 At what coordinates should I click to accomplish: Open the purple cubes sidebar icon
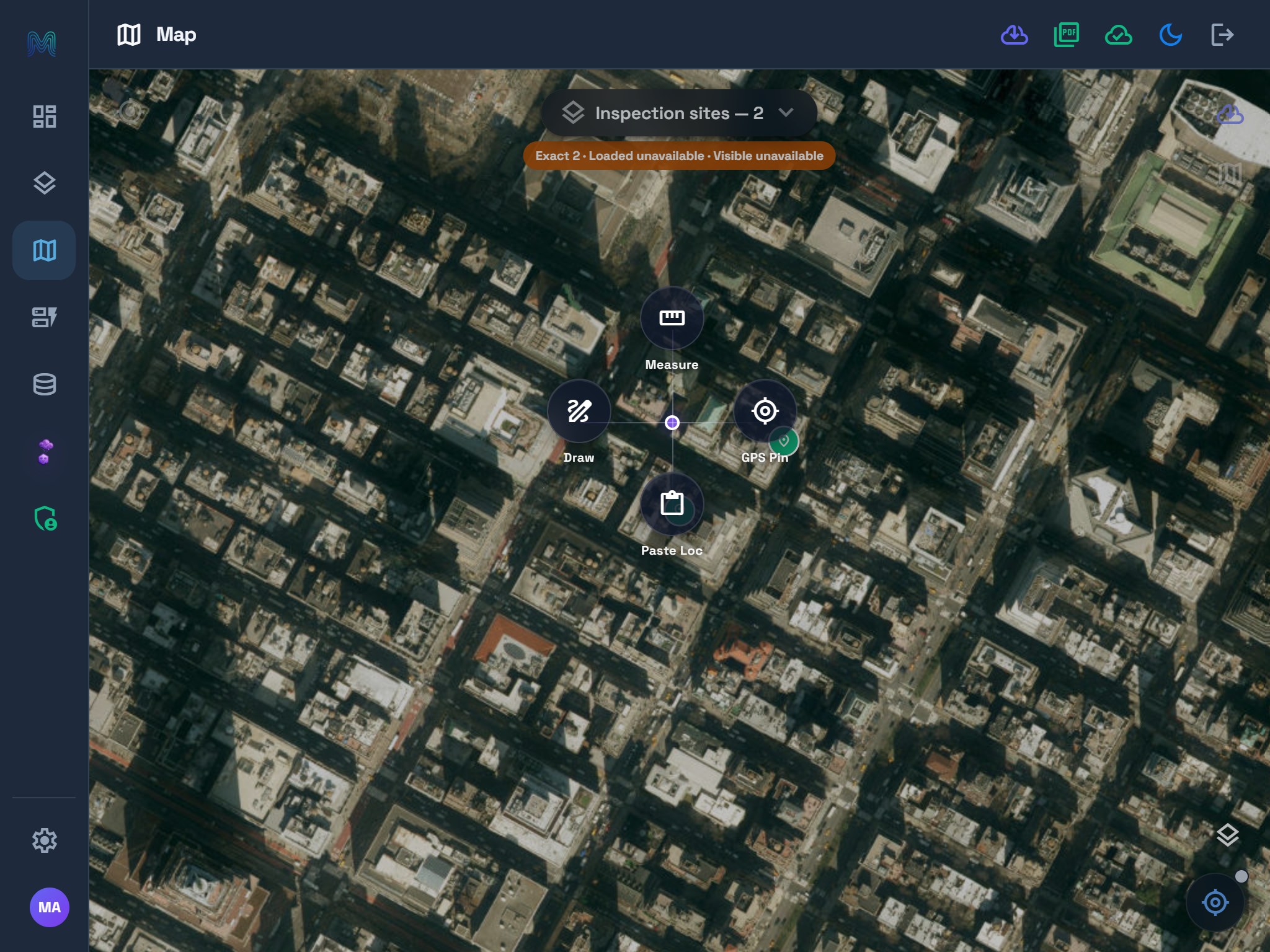click(x=44, y=451)
